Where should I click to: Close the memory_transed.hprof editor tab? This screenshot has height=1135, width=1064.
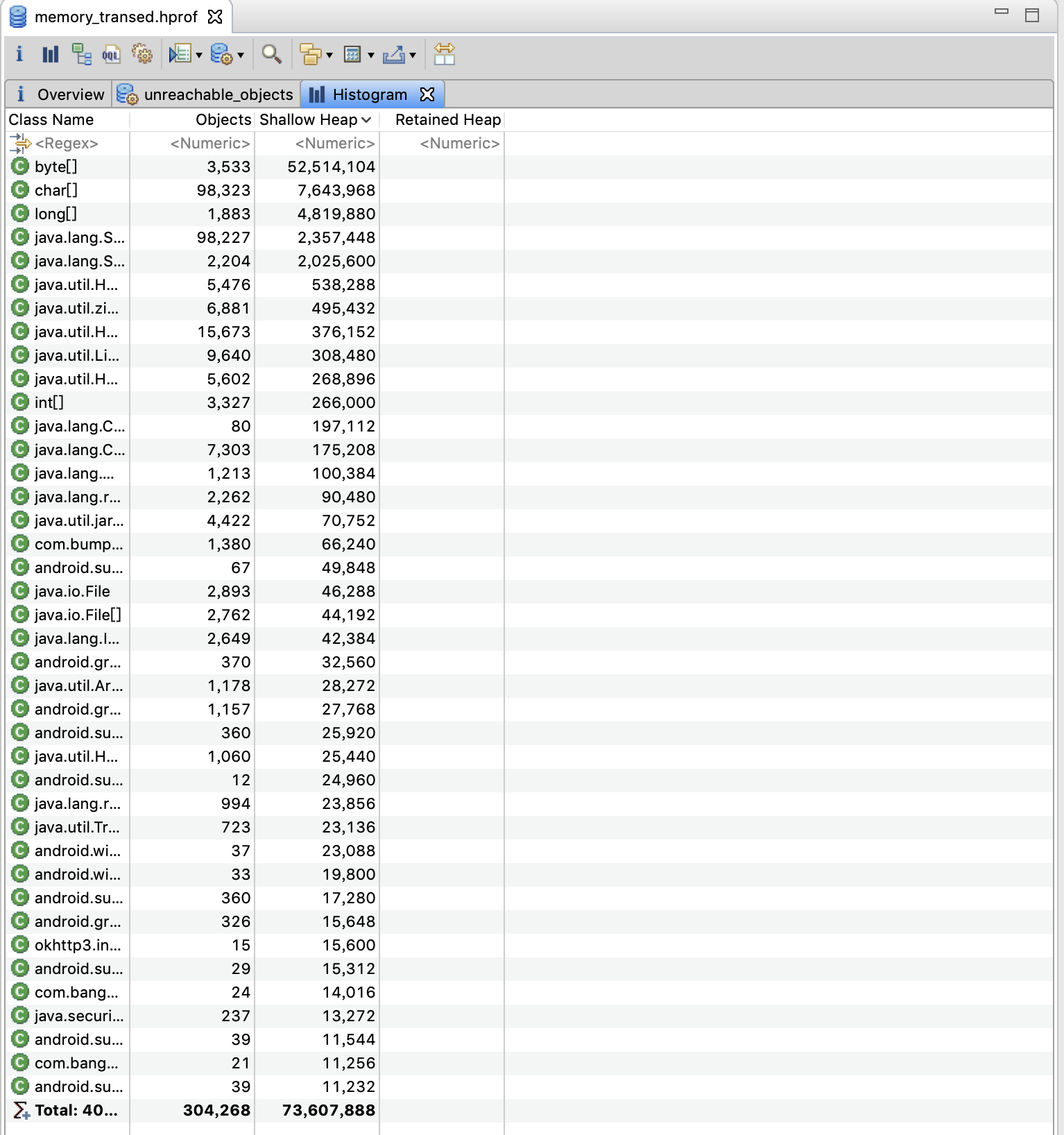[216, 17]
